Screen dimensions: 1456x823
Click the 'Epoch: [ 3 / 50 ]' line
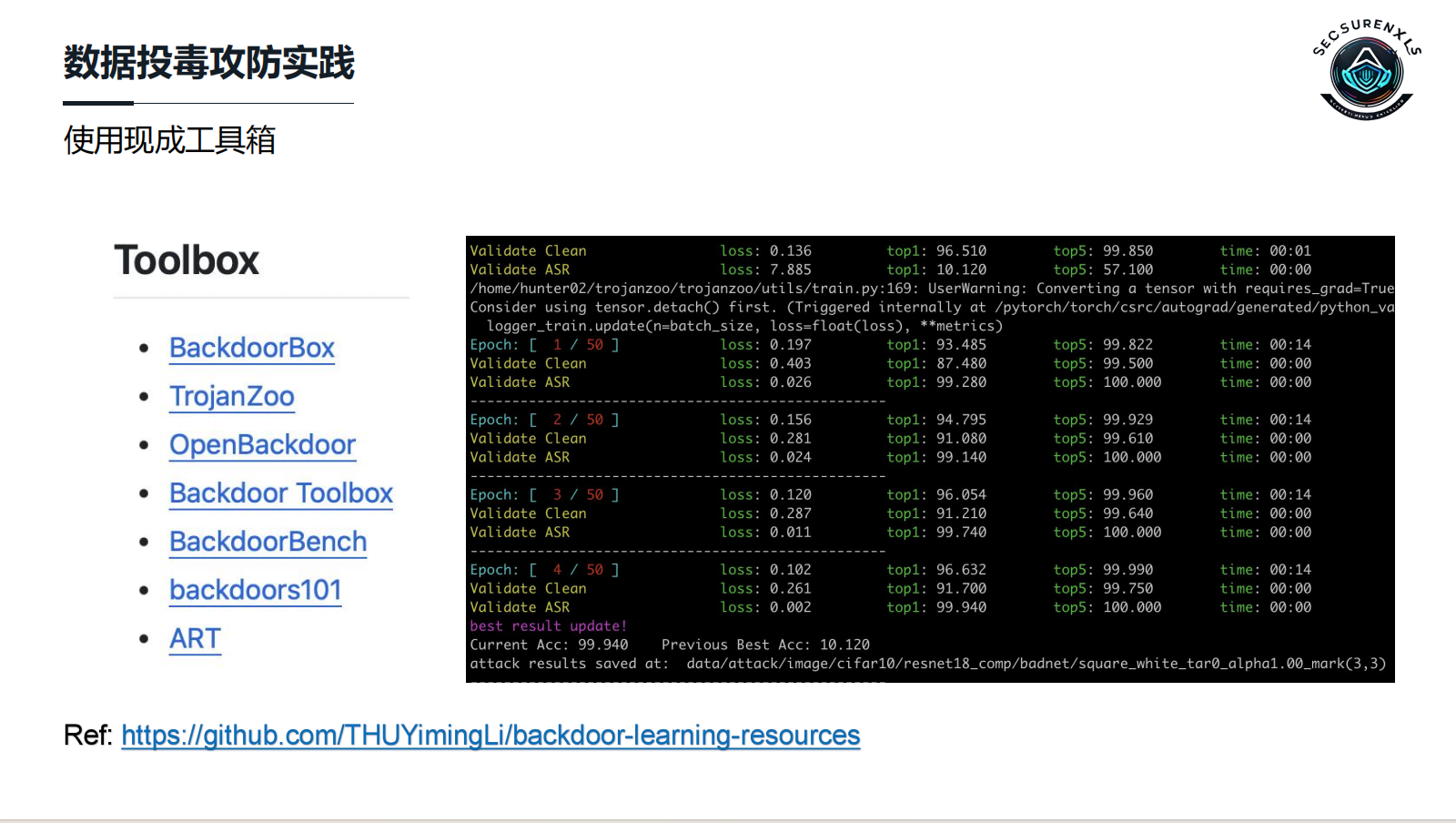pyautogui.click(x=891, y=494)
